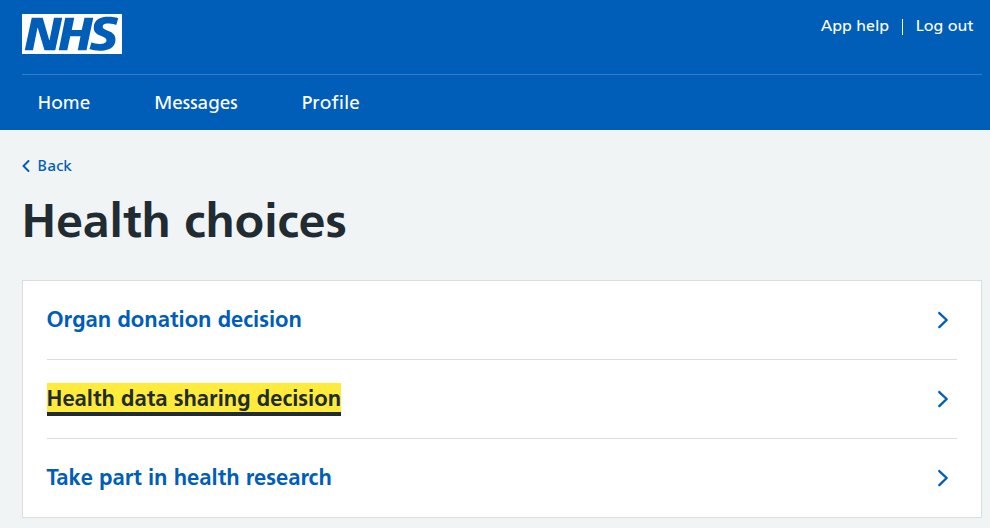The height and width of the screenshot is (528, 990).
Task: Select highlighted Health data sharing decision link
Action: pos(194,399)
